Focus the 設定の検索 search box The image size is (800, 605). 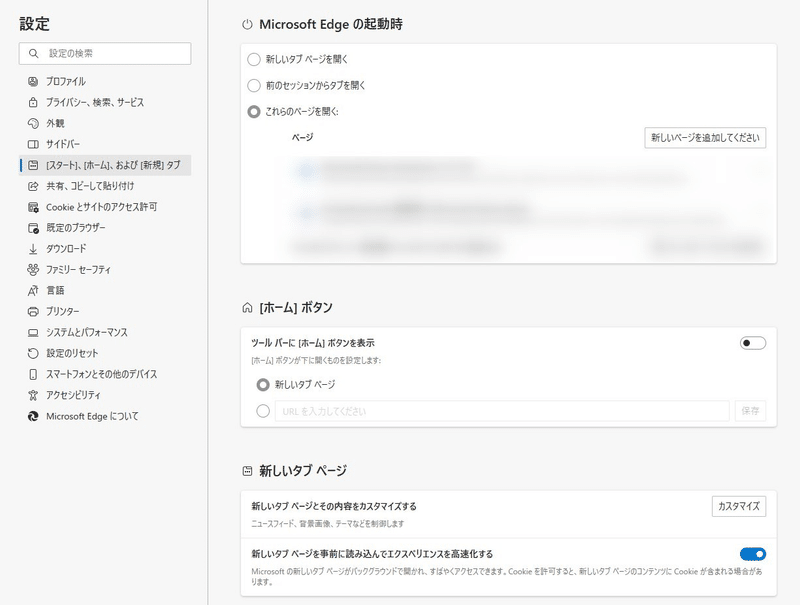[105, 53]
